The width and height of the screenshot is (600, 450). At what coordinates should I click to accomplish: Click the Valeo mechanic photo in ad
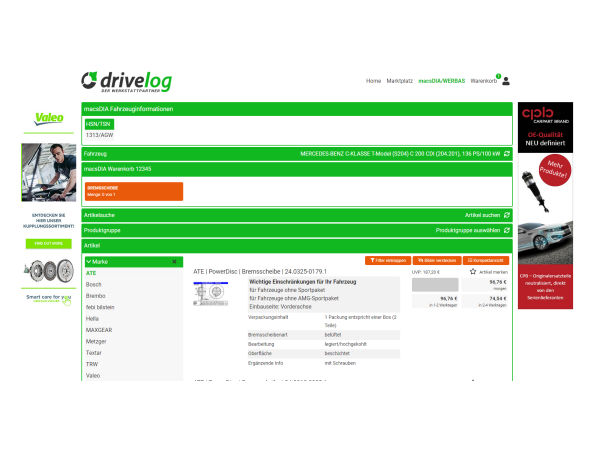(49, 172)
